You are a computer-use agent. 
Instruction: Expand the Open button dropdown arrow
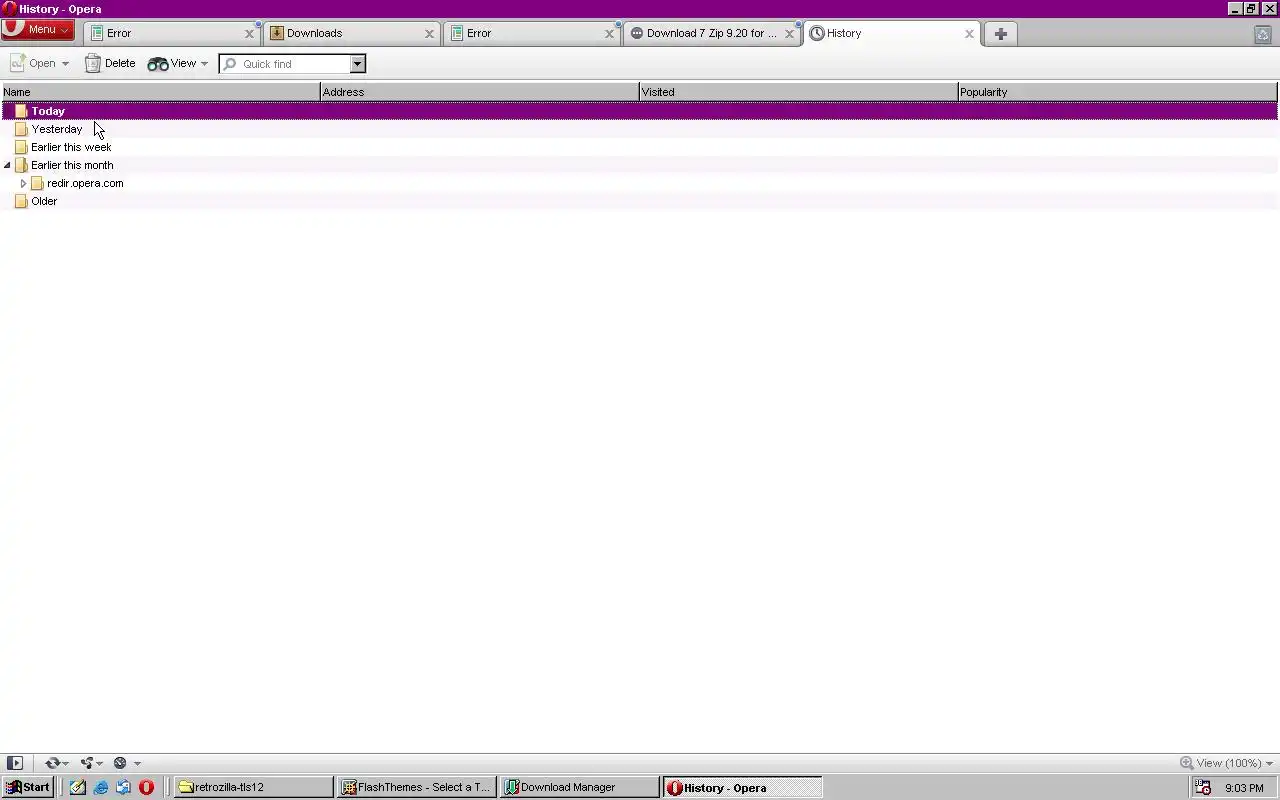click(x=65, y=64)
